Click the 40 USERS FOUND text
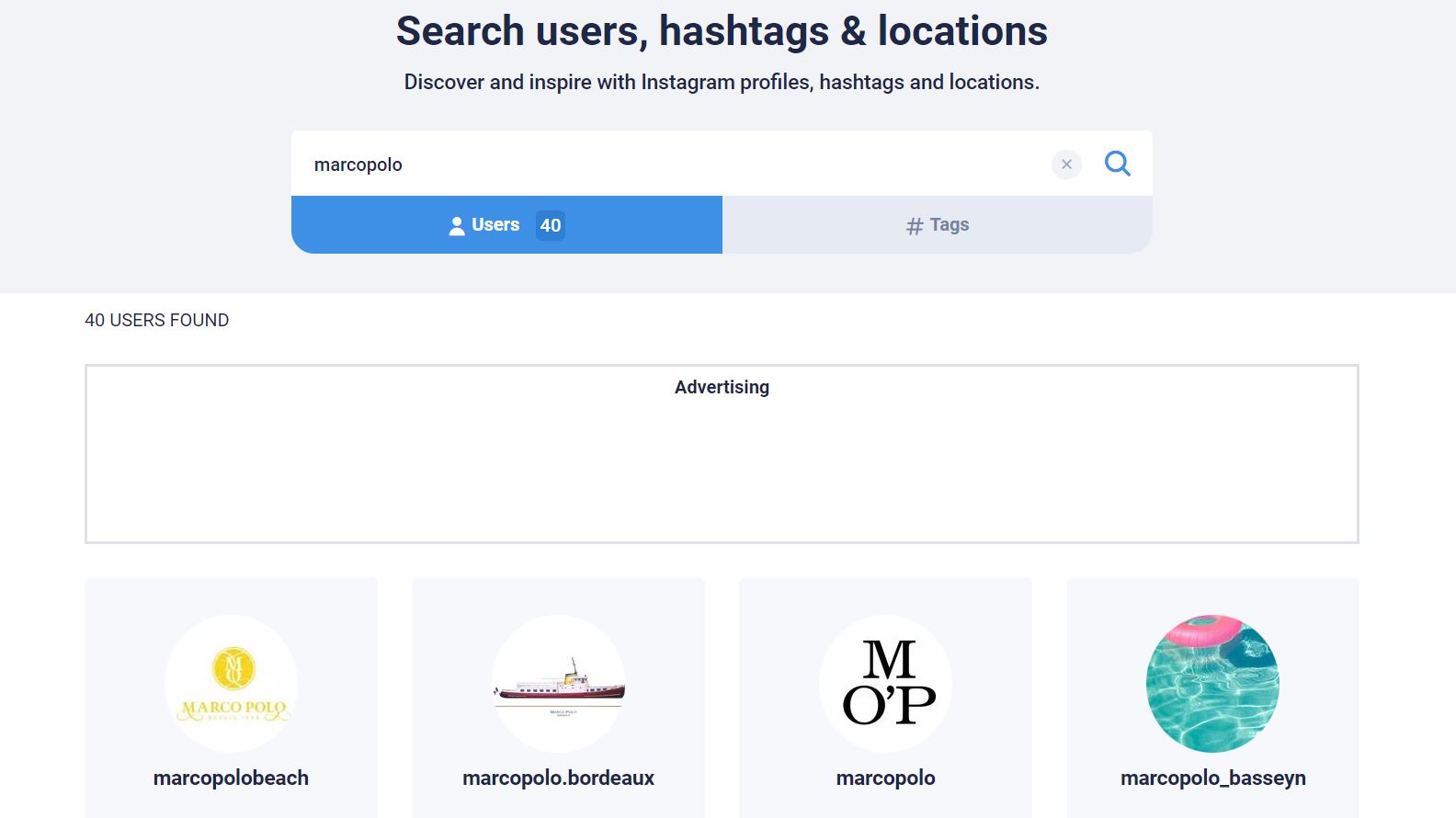Image resolution: width=1456 pixels, height=818 pixels. pos(156,320)
